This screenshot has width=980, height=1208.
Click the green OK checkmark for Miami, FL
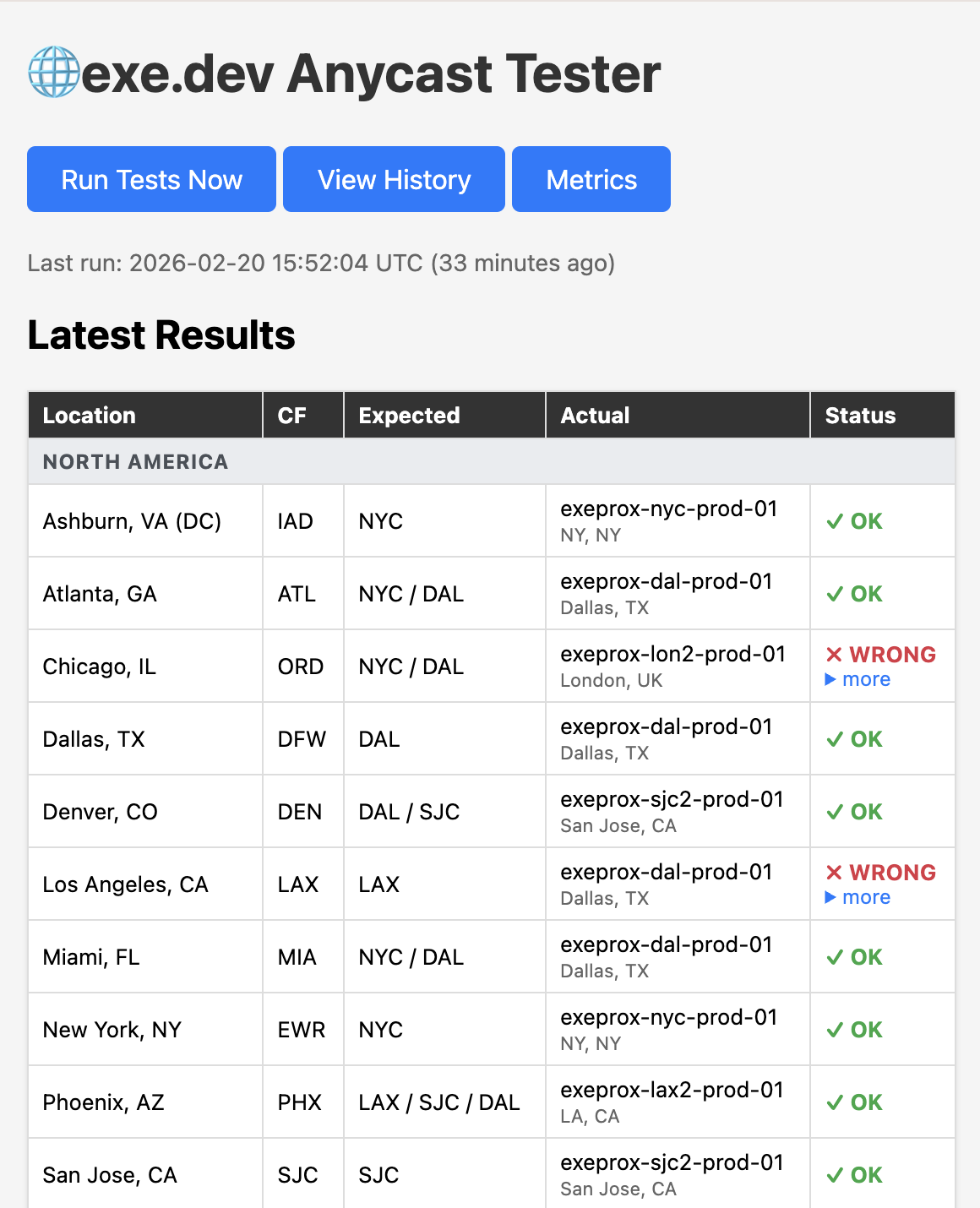835,957
